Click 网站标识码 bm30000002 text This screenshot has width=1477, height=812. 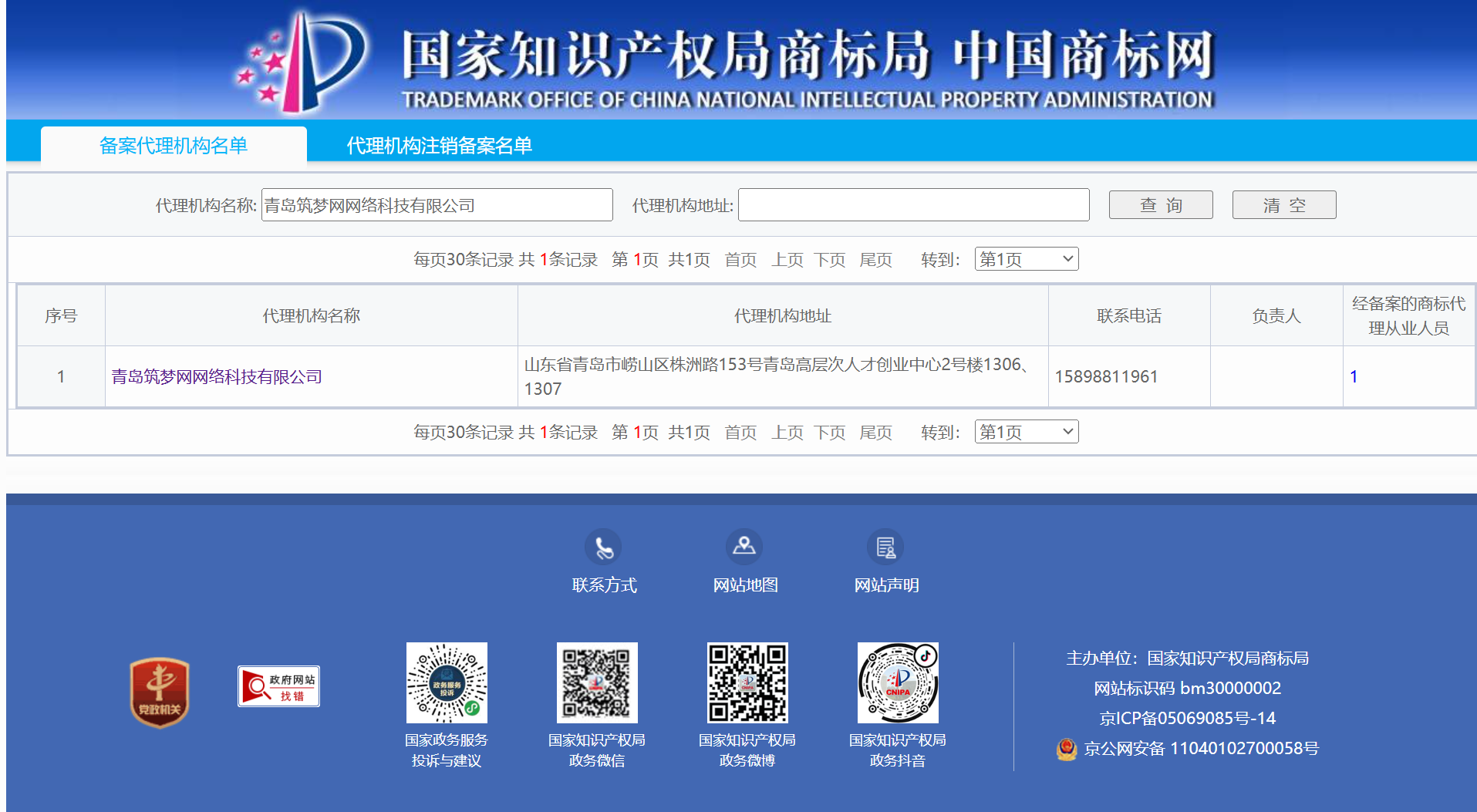[1187, 688]
